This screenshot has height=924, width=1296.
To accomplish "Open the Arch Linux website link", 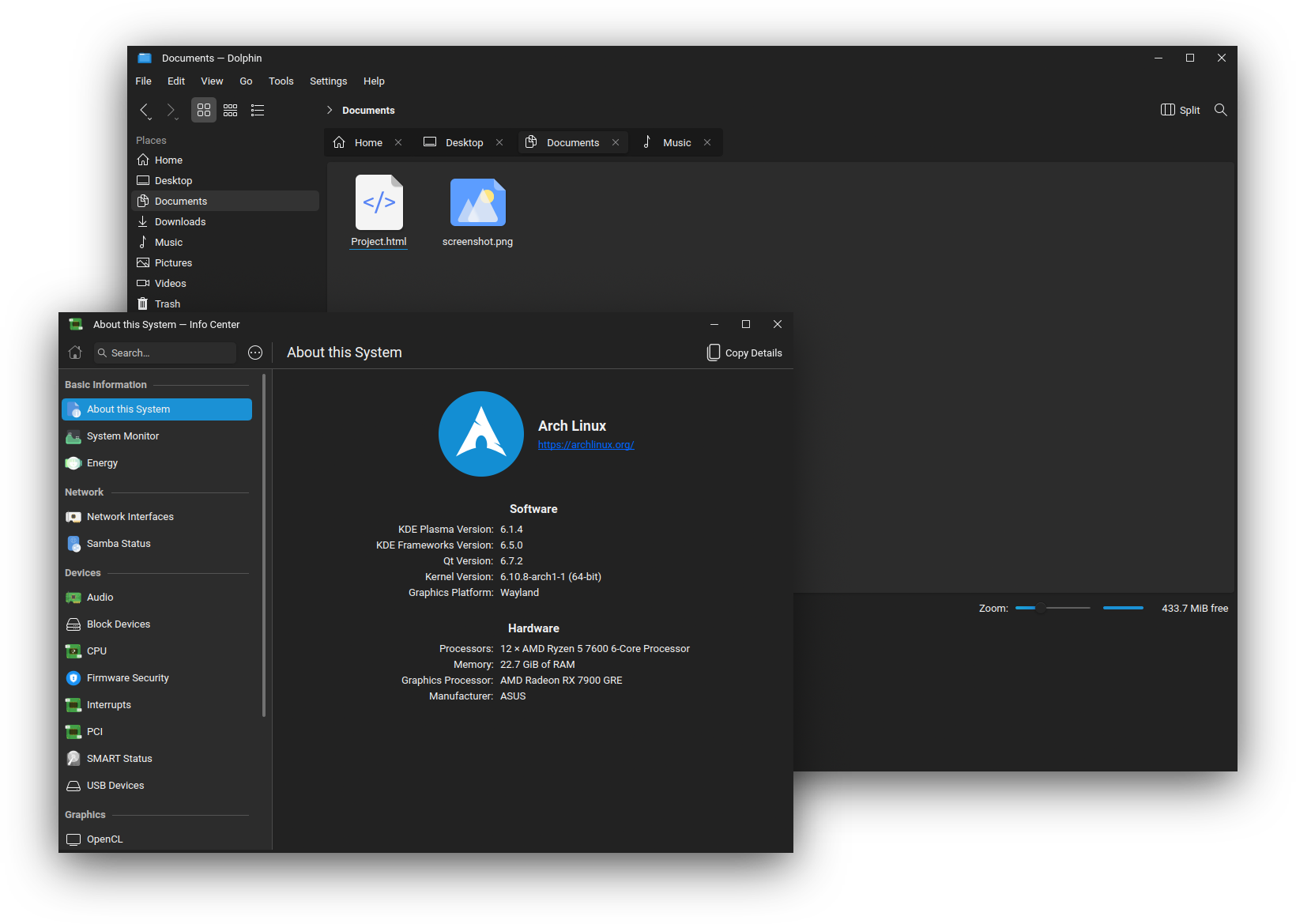I will click(586, 445).
